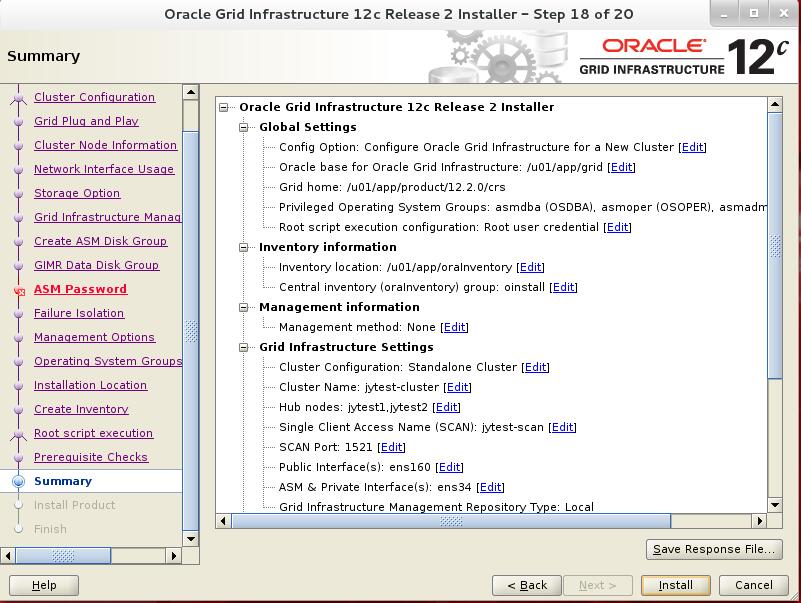Open Cluster Node Information step
This screenshot has height=603, width=801.
(x=105, y=145)
